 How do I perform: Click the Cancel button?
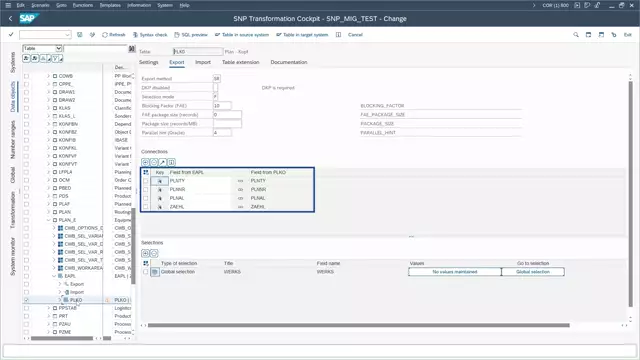point(355,35)
